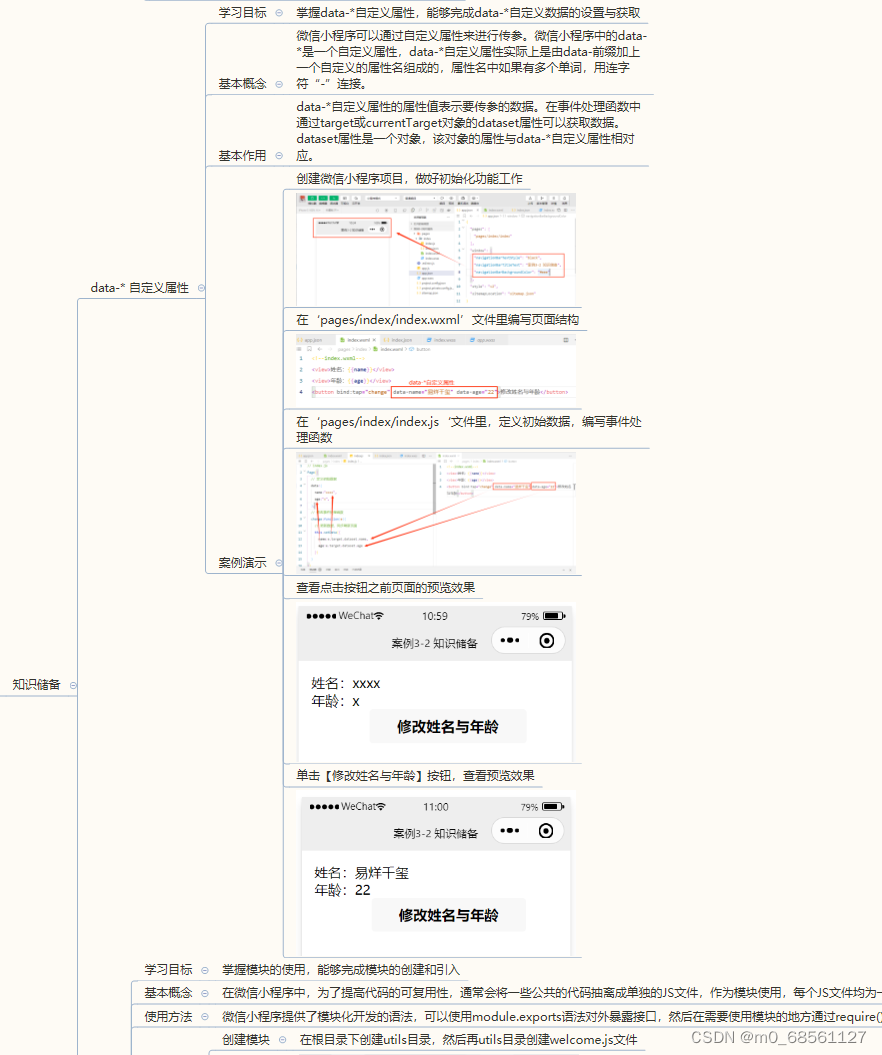This screenshot has width=882, height=1055.
Task: Collapse the data-* 自定义属性 branch toggle
Action: click(x=201, y=288)
